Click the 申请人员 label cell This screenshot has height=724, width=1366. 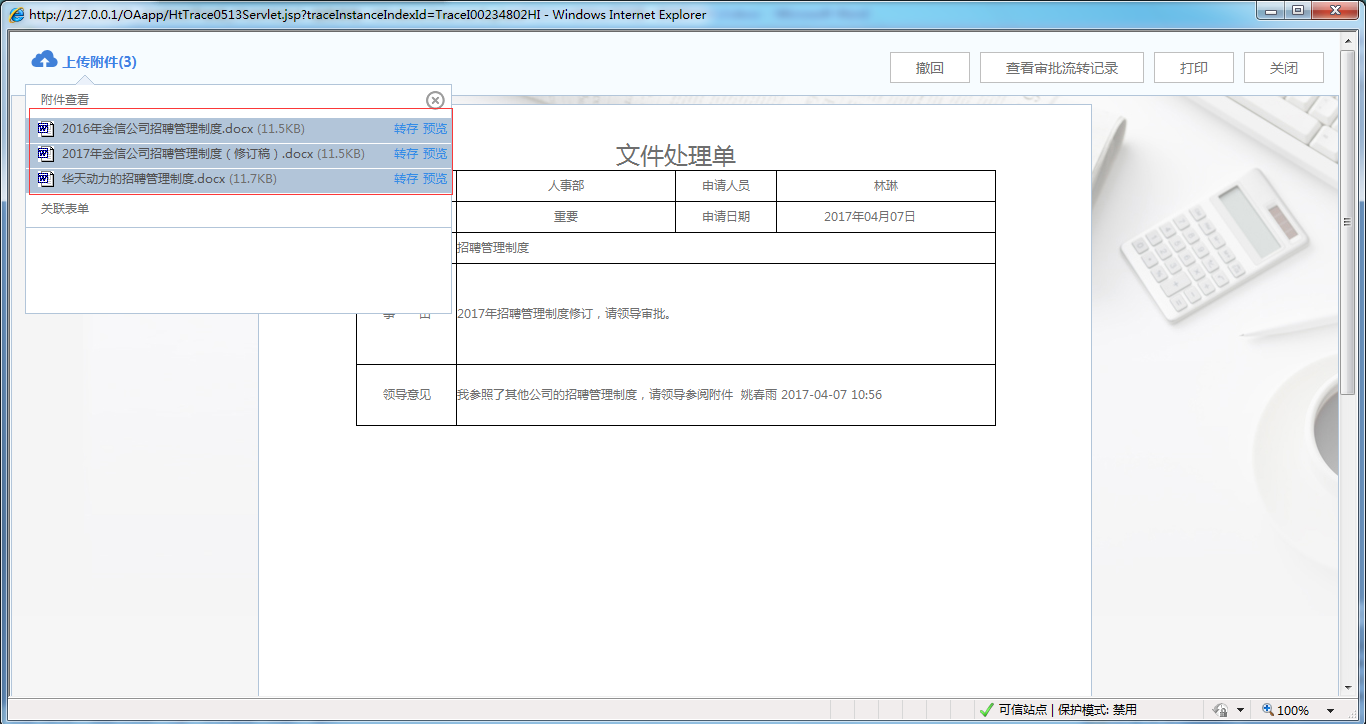pyautogui.click(x=726, y=186)
